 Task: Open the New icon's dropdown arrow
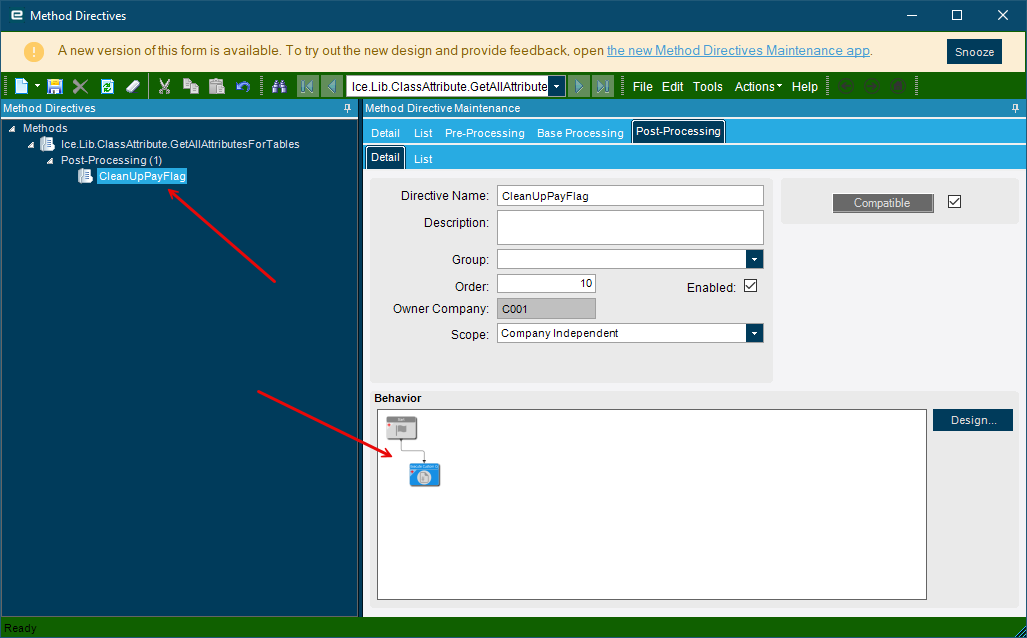coord(37,86)
